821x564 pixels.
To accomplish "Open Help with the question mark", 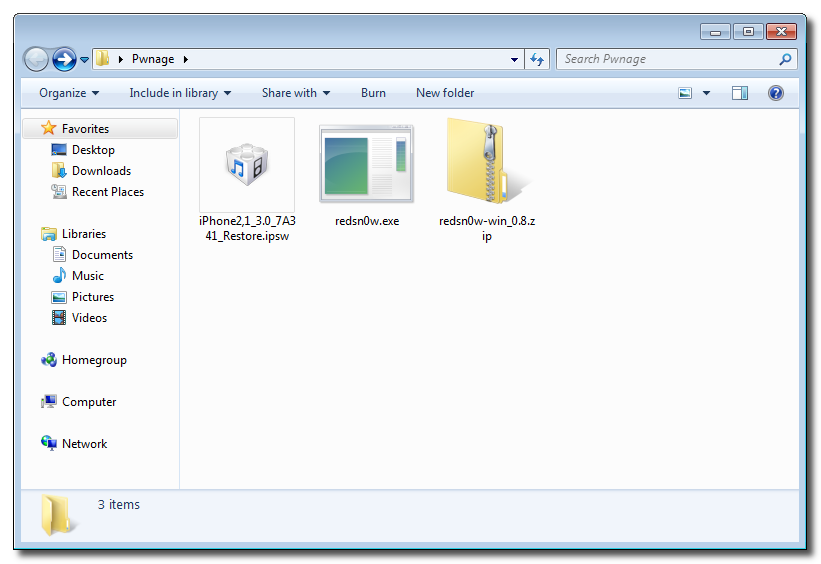I will [775, 93].
